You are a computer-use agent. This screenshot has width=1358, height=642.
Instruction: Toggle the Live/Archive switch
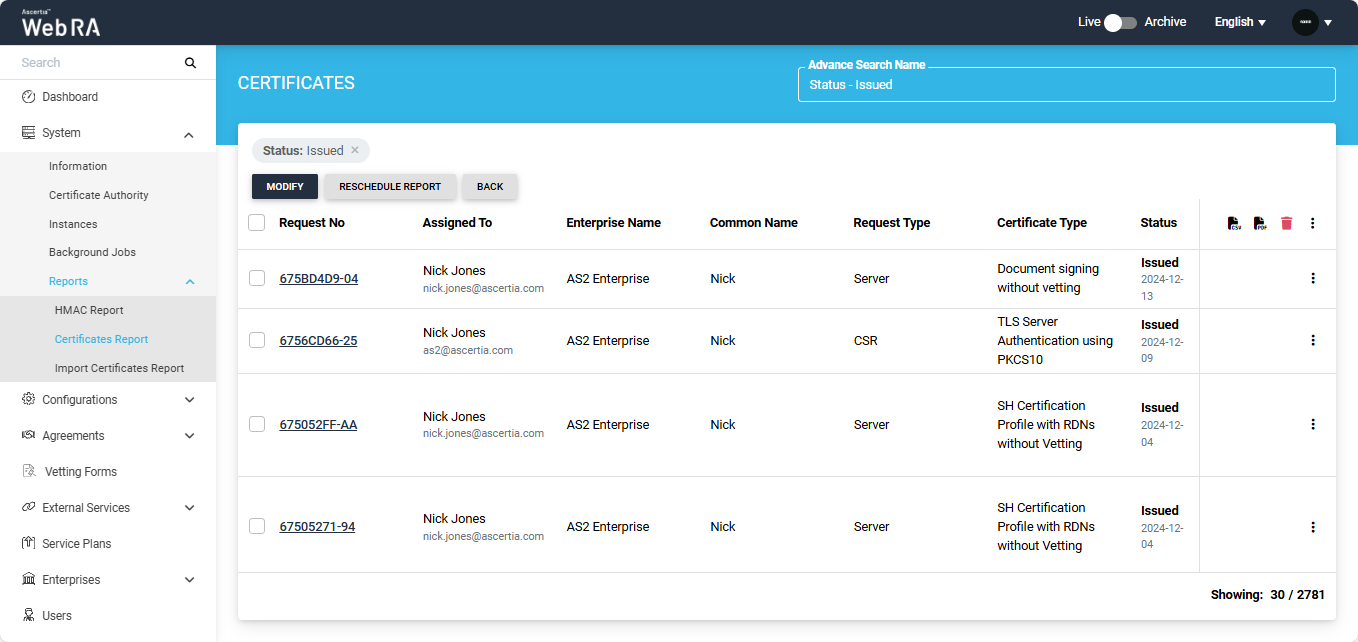pyautogui.click(x=1120, y=22)
